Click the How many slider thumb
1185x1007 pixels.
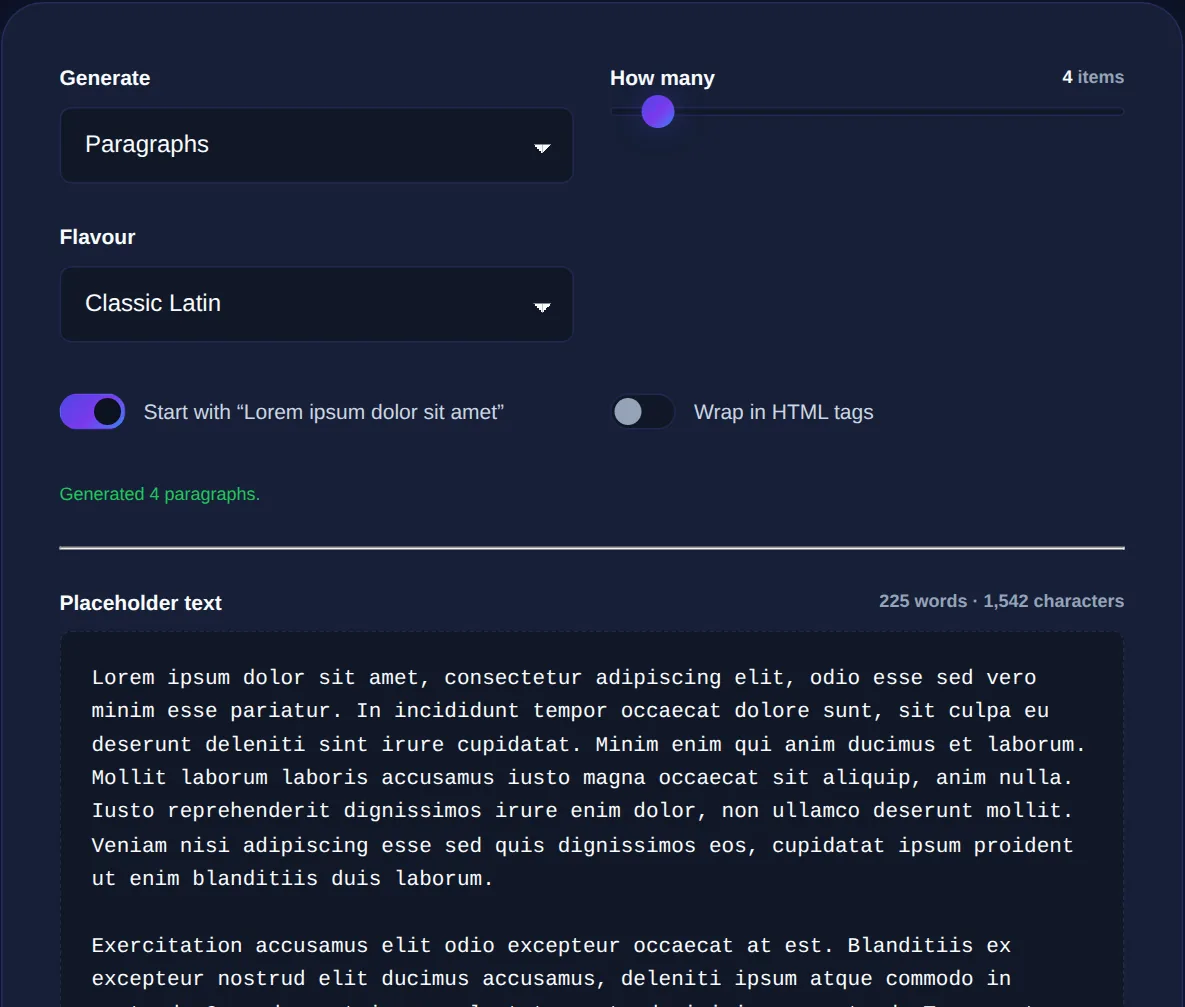coord(657,112)
